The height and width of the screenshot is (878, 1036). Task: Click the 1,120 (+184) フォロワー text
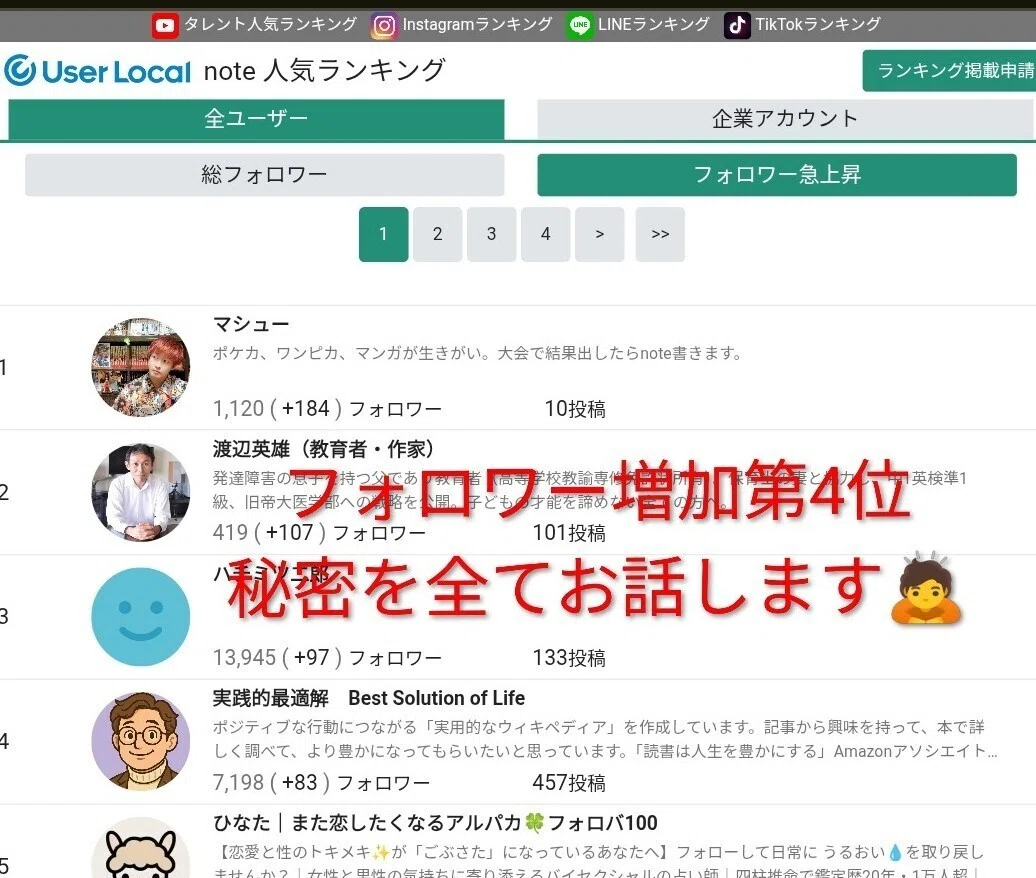point(327,409)
